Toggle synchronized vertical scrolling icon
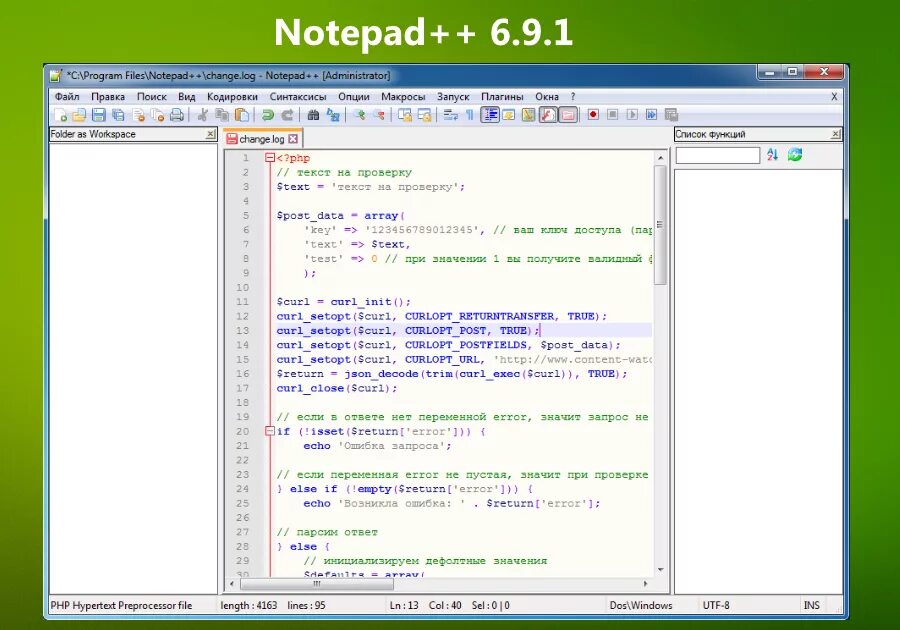The image size is (900, 630). click(x=405, y=115)
